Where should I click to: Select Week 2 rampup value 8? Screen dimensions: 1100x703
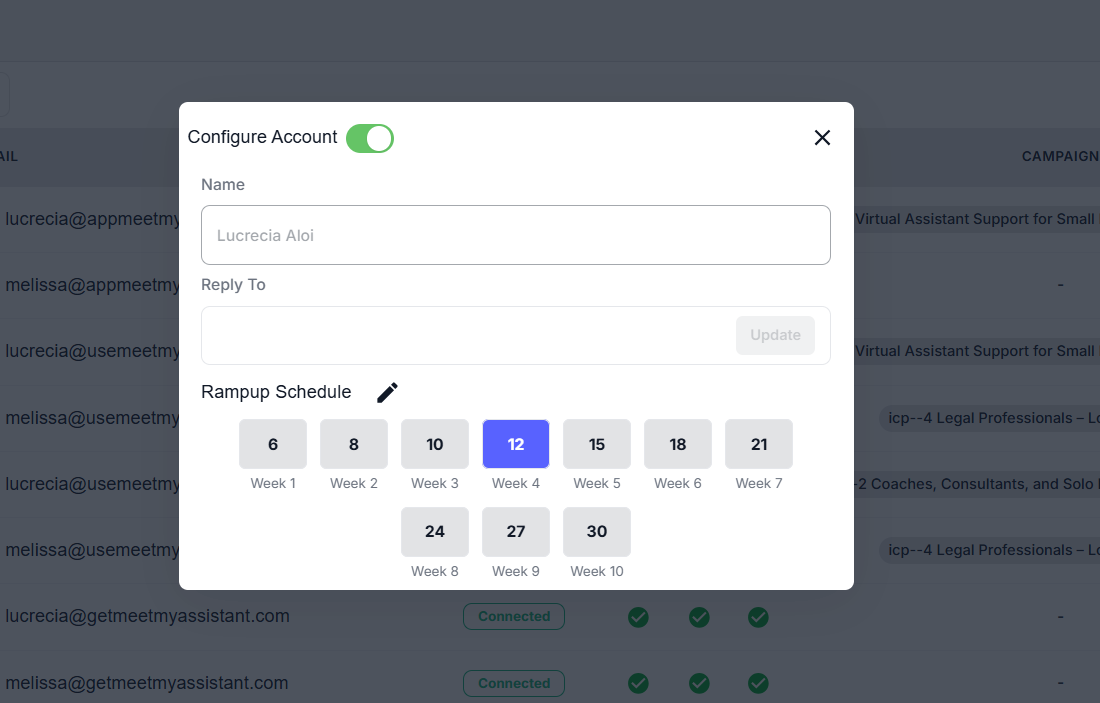tap(354, 444)
